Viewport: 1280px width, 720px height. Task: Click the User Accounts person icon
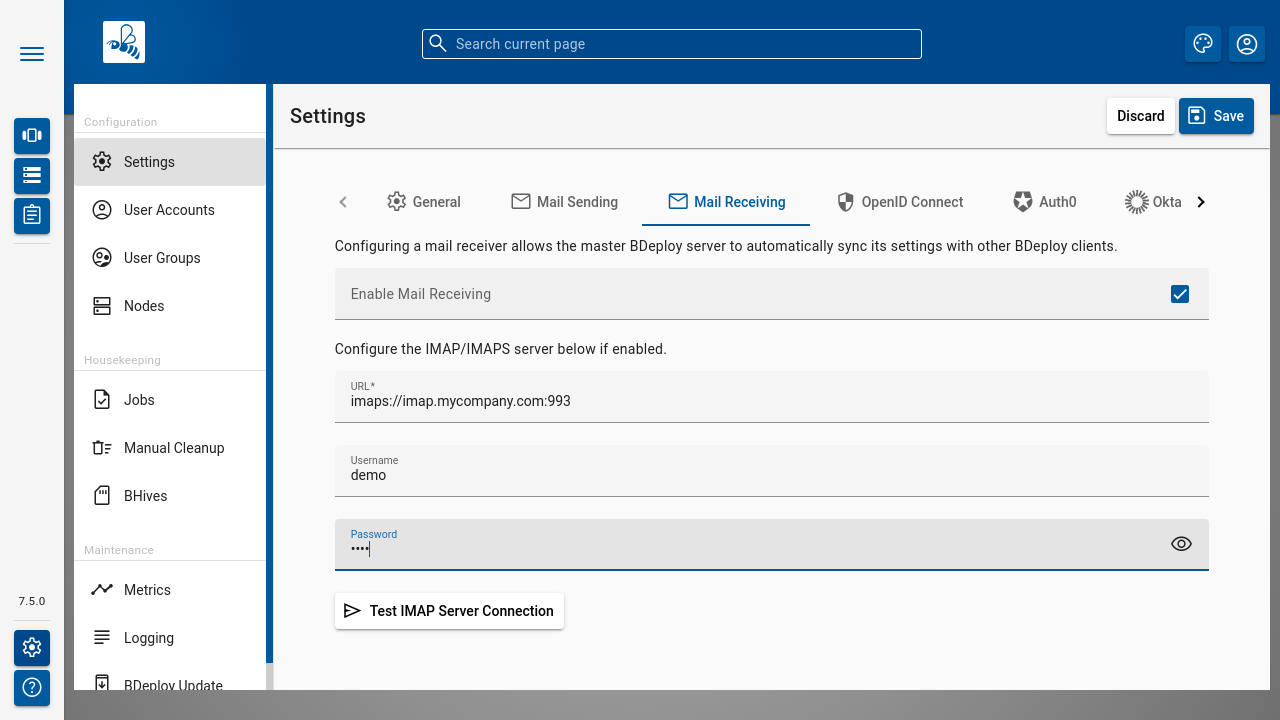(x=102, y=210)
